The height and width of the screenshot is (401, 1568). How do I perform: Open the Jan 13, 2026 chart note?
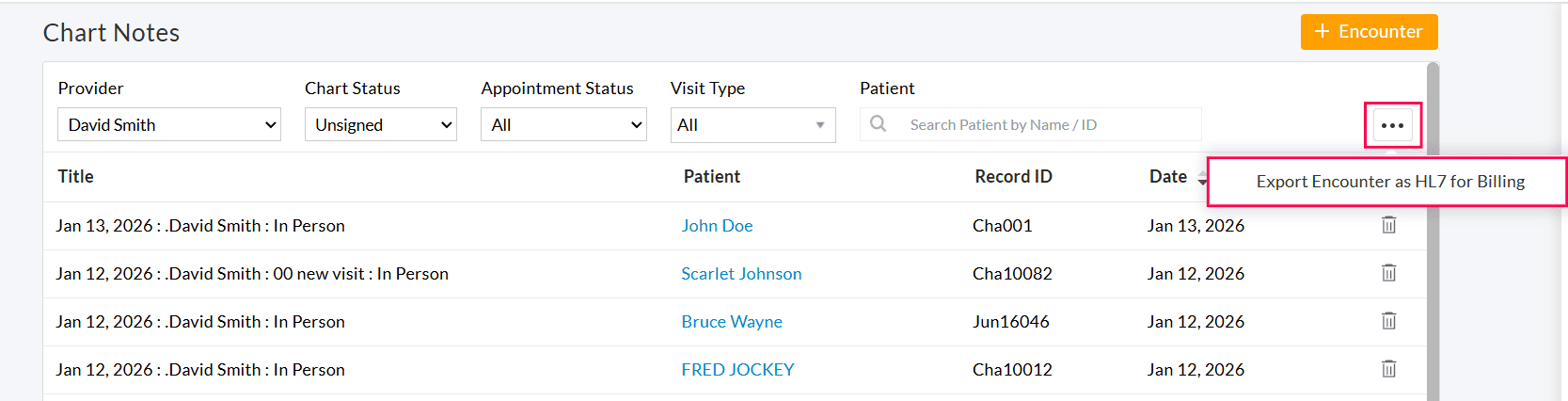tap(200, 226)
